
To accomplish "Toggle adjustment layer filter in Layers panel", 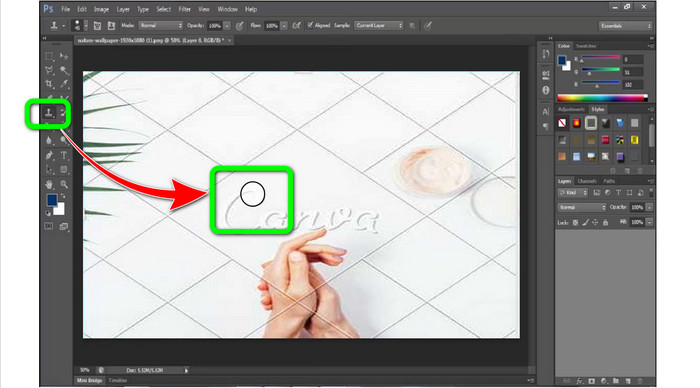I will pyautogui.click(x=608, y=193).
